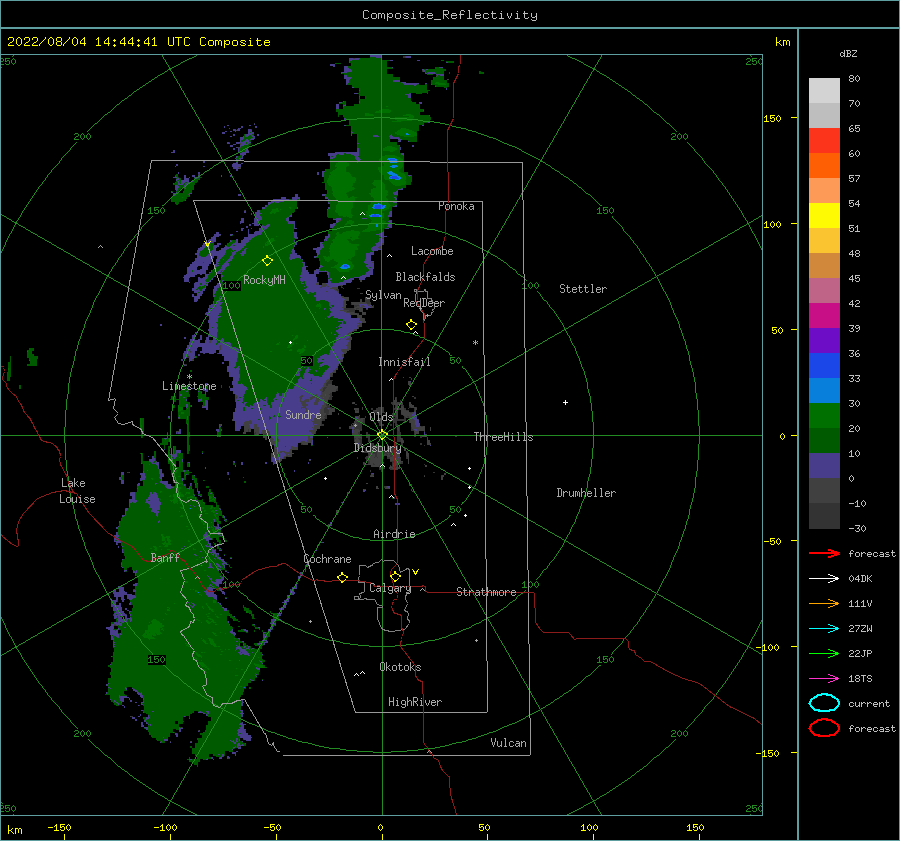Select the purple 39 dBZ color swatch
Image resolution: width=900 pixels, height=841 pixels.
coord(824,340)
